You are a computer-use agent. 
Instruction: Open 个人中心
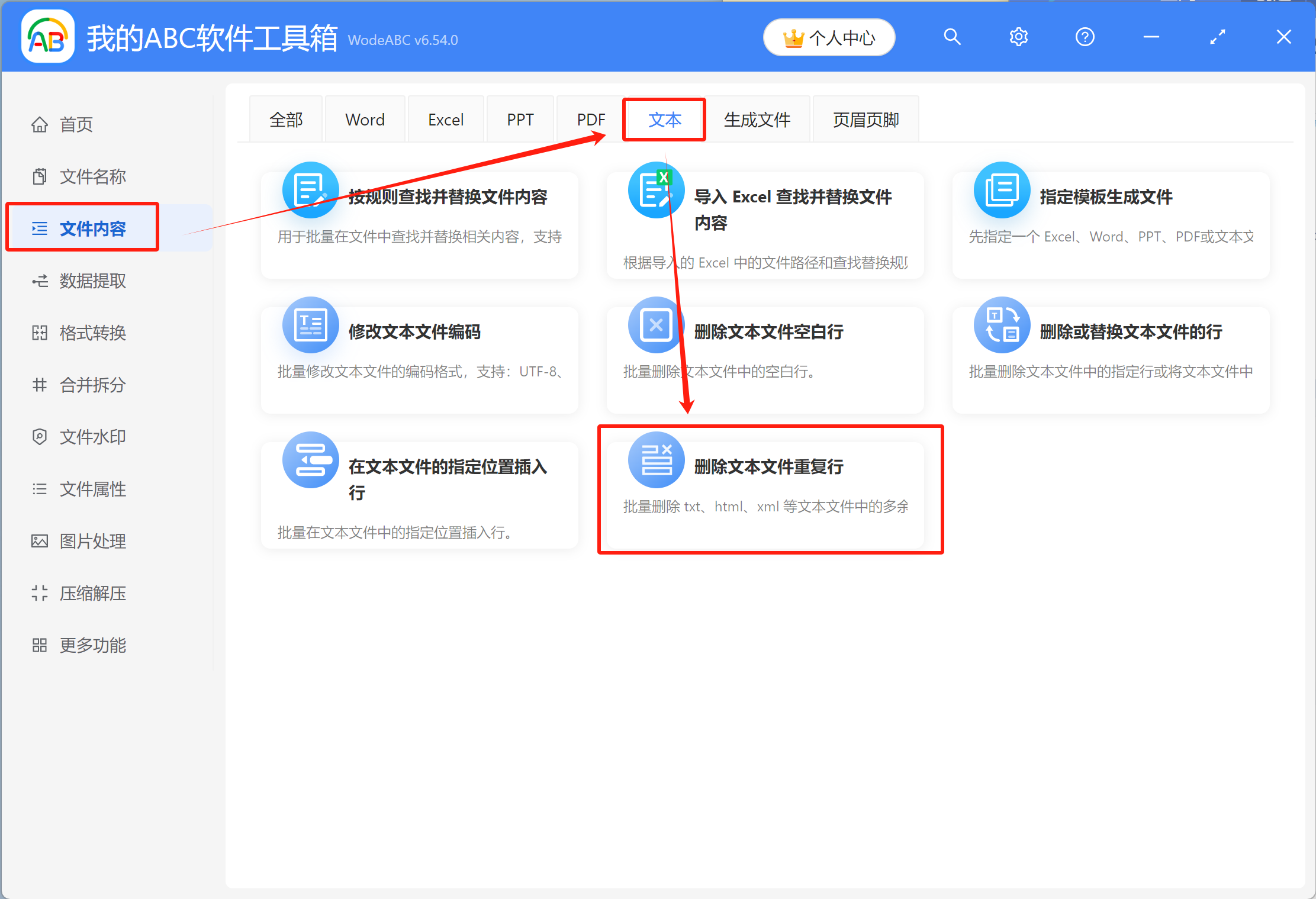click(829, 37)
